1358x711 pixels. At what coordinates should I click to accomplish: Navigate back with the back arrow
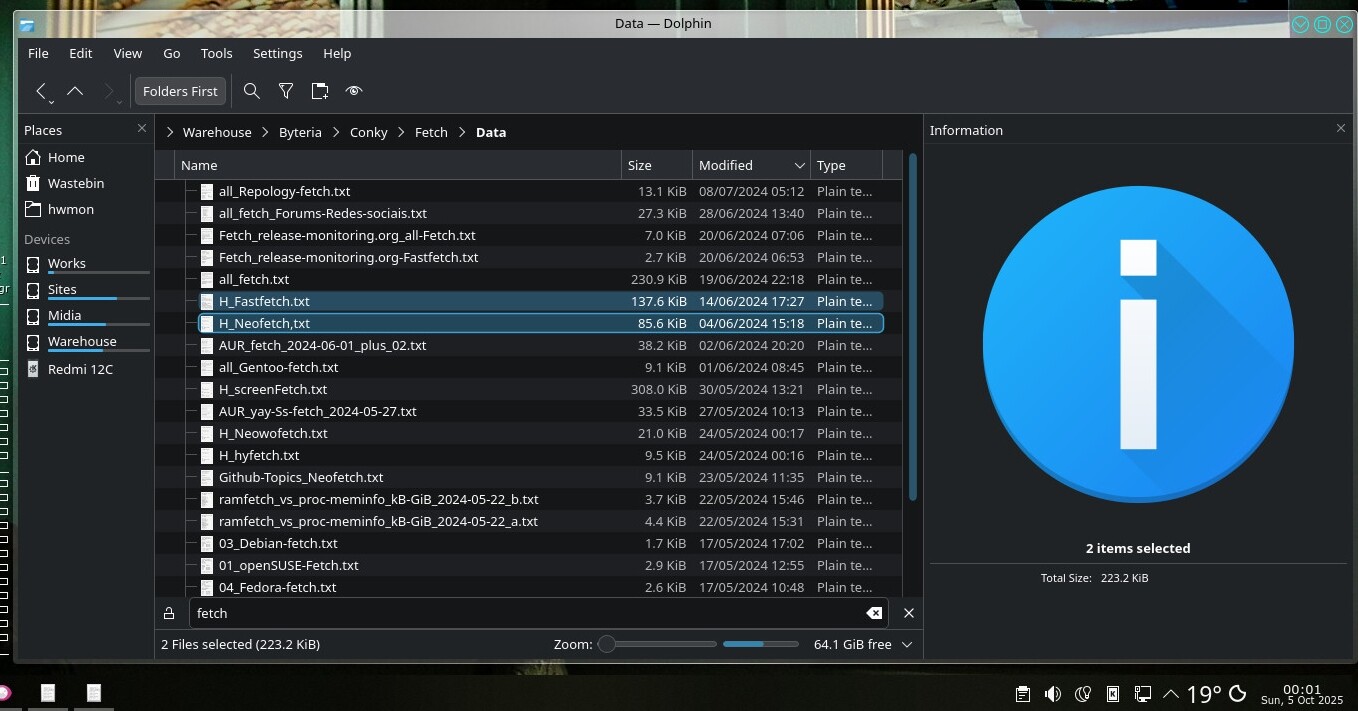point(41,91)
